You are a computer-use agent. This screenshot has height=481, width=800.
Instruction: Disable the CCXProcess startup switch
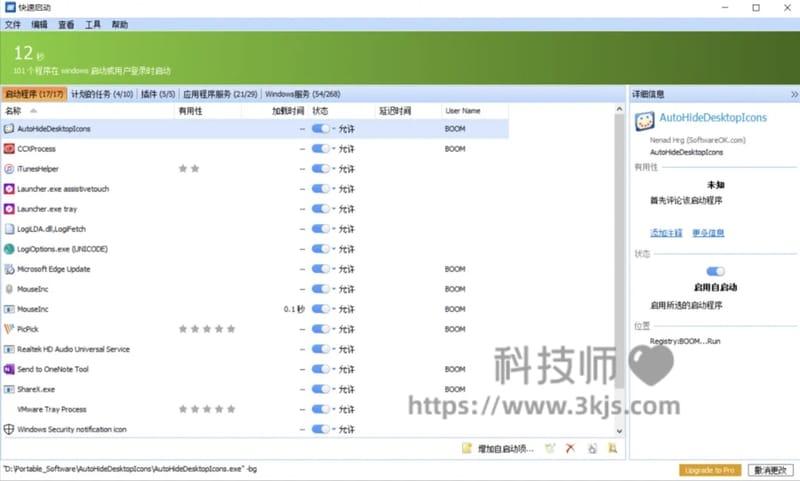pyautogui.click(x=320, y=148)
